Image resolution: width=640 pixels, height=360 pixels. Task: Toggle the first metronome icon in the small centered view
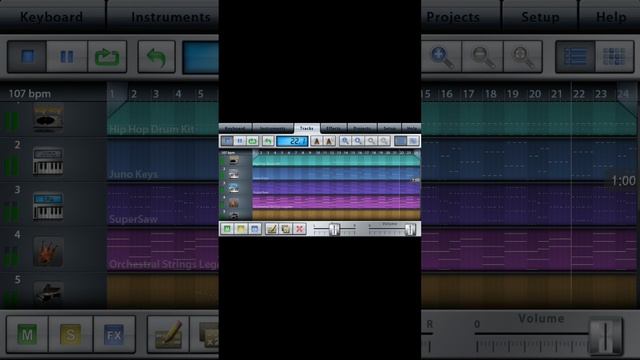point(317,141)
